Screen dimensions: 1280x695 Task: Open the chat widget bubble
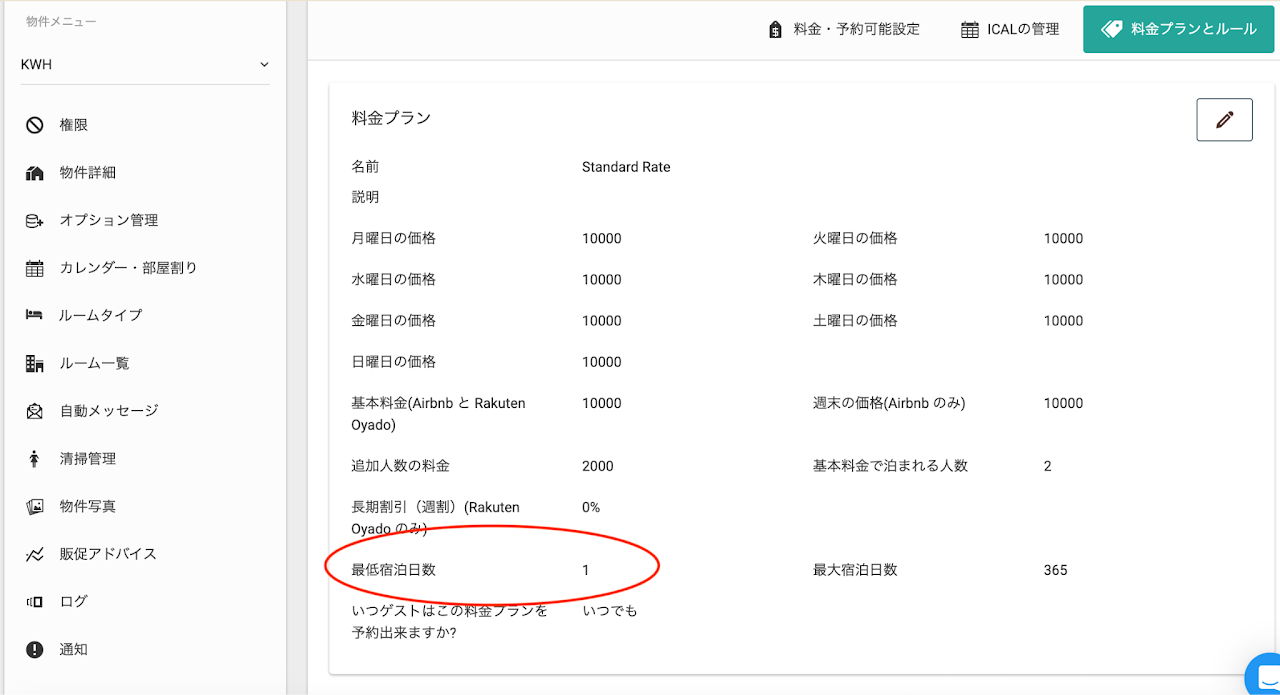point(1265,676)
